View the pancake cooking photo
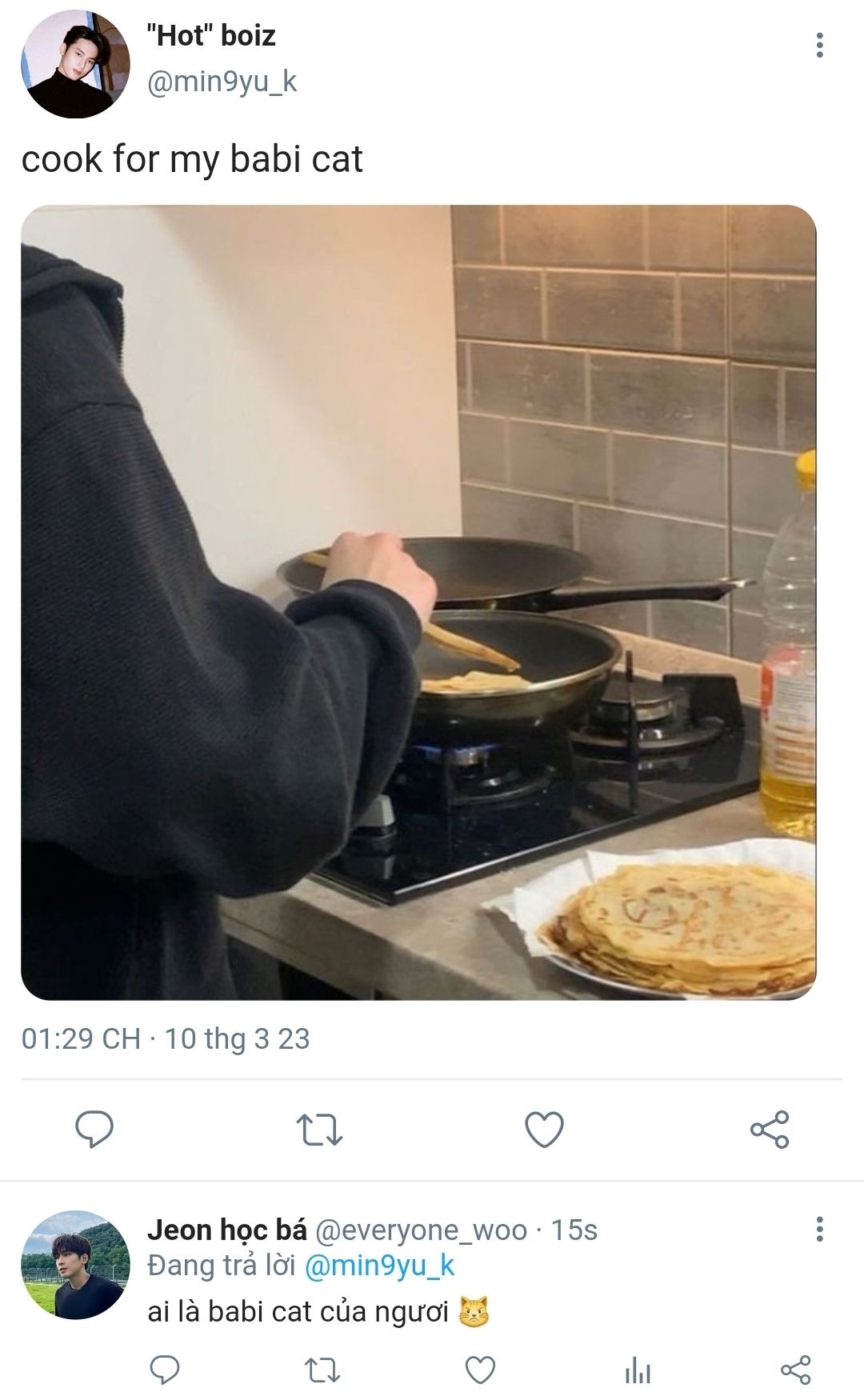This screenshot has width=864, height=1400. click(418, 602)
